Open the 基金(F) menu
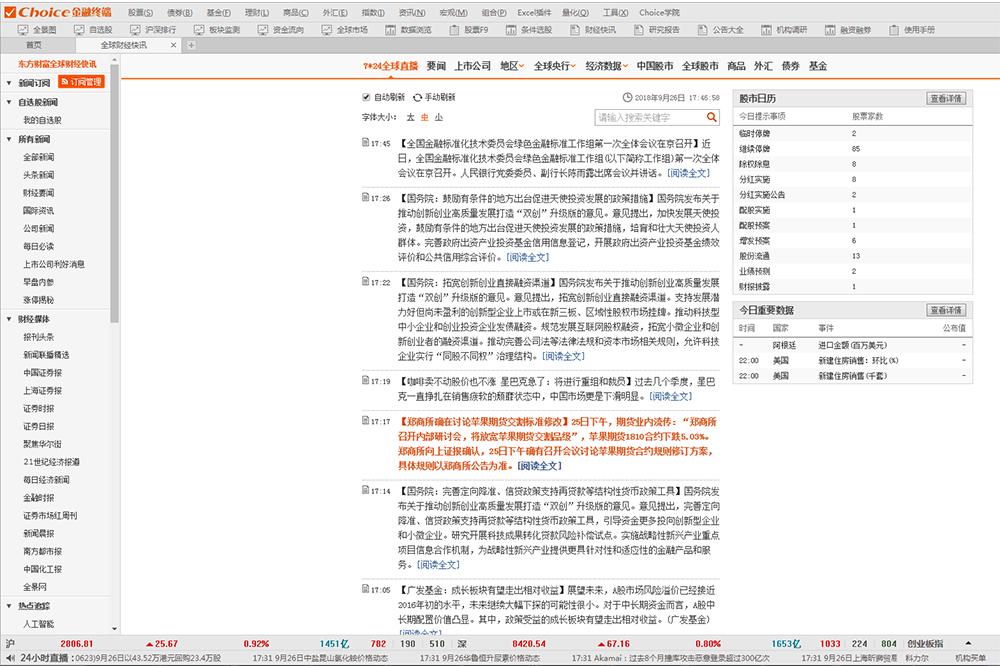The image size is (1000, 666). (x=219, y=12)
